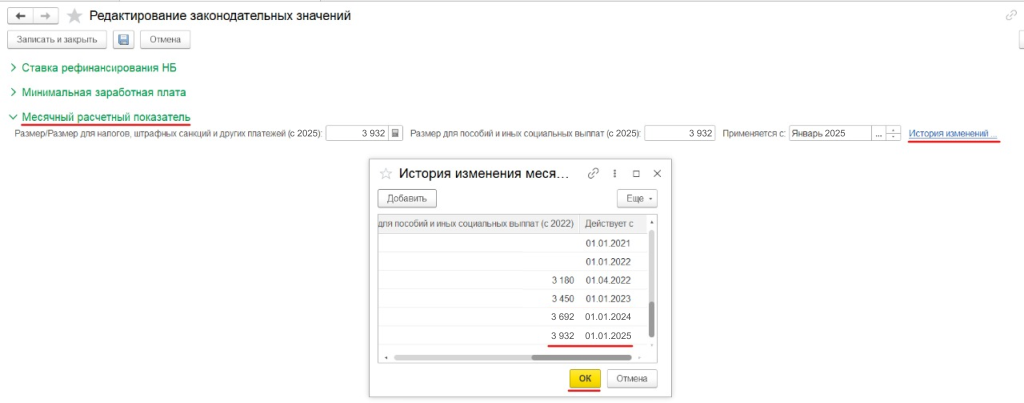Click Добавить to add a record

[x=406, y=198]
